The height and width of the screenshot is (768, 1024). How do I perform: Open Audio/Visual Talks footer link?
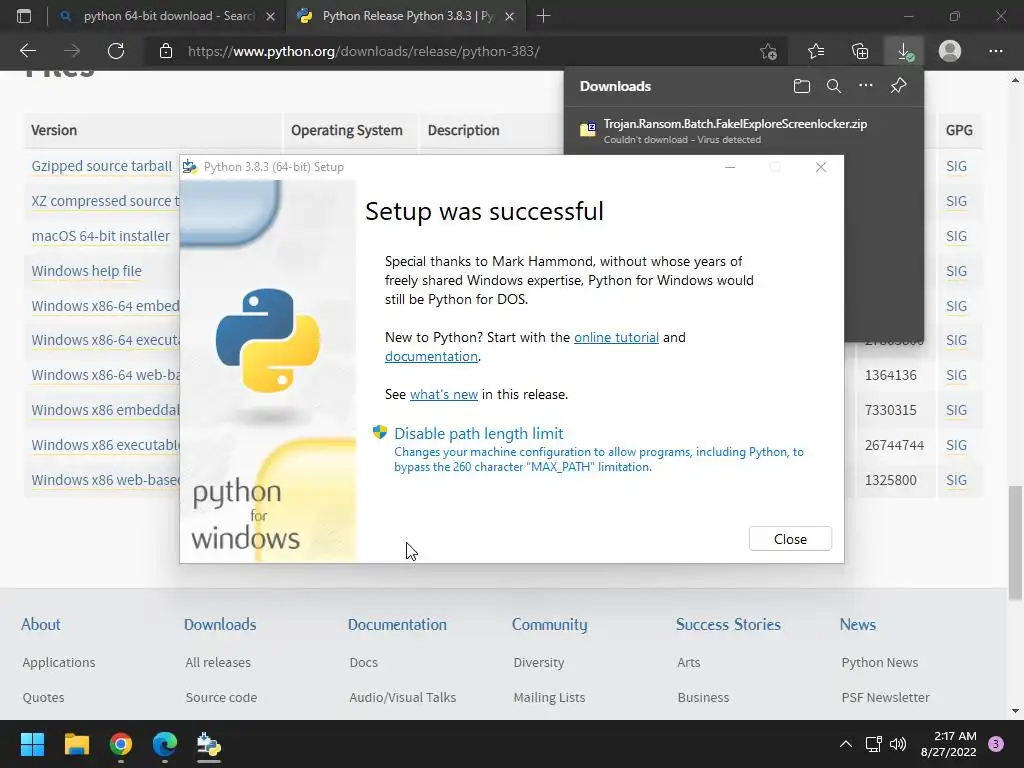(402, 697)
